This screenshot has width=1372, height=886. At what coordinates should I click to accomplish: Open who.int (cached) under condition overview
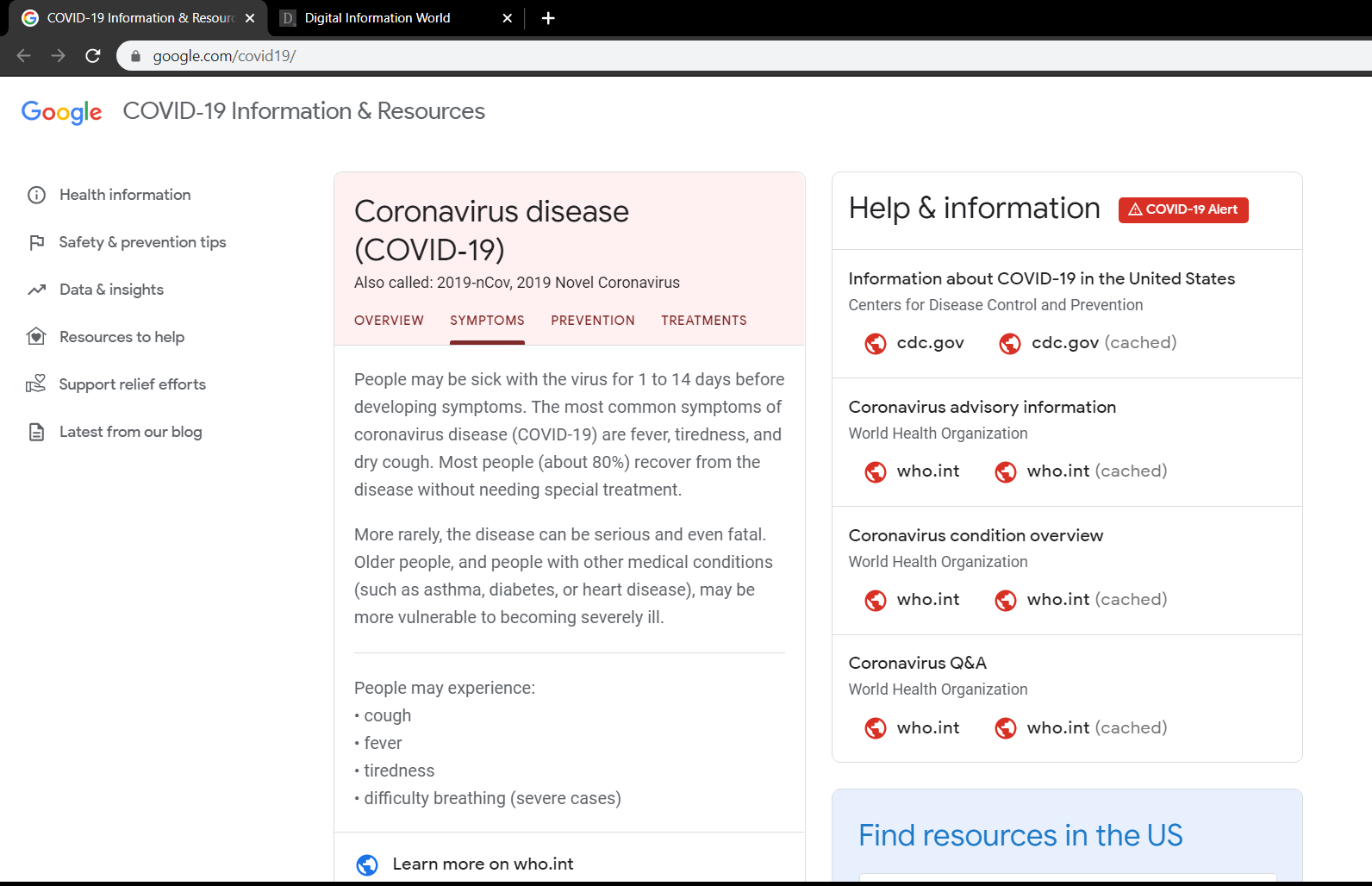(x=1097, y=600)
